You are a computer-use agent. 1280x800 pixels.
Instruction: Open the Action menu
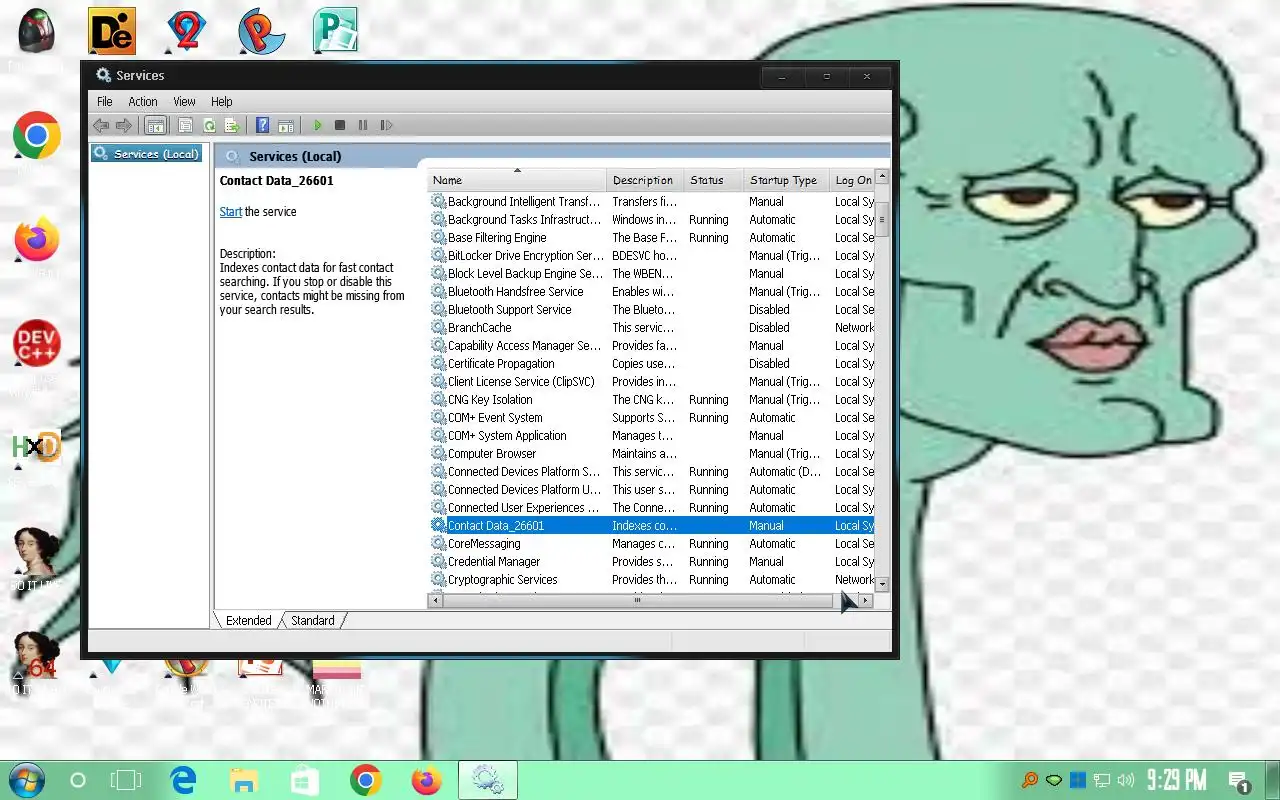pos(143,101)
